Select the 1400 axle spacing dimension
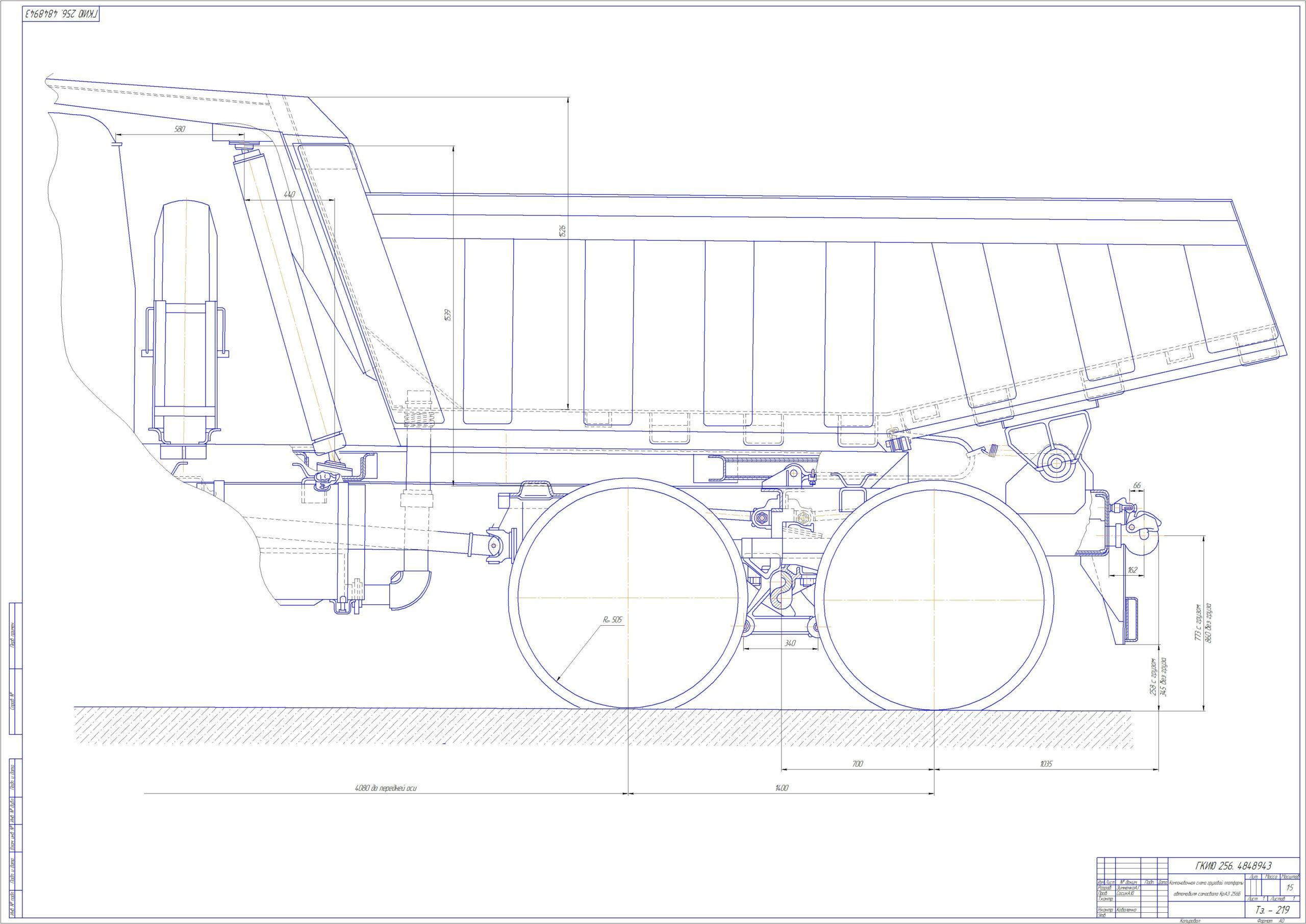The image size is (1306, 924). point(782,788)
